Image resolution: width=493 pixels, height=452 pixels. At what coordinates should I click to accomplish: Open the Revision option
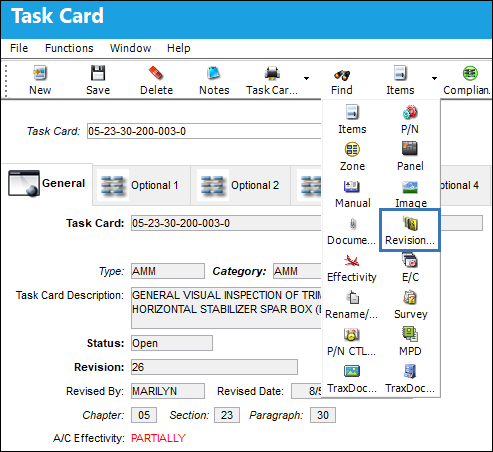(x=410, y=230)
